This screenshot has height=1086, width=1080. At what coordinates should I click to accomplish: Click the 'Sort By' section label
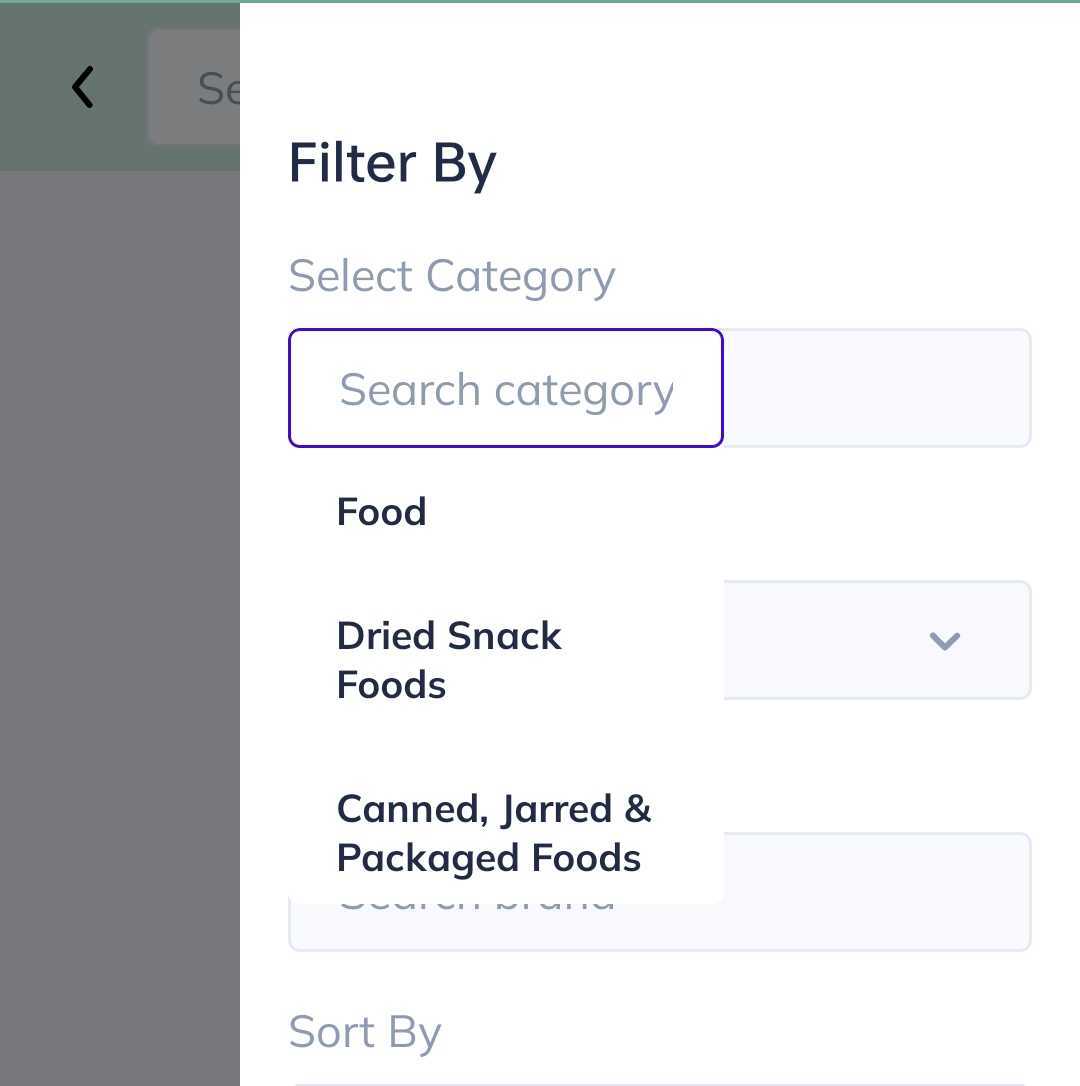pyautogui.click(x=364, y=1032)
